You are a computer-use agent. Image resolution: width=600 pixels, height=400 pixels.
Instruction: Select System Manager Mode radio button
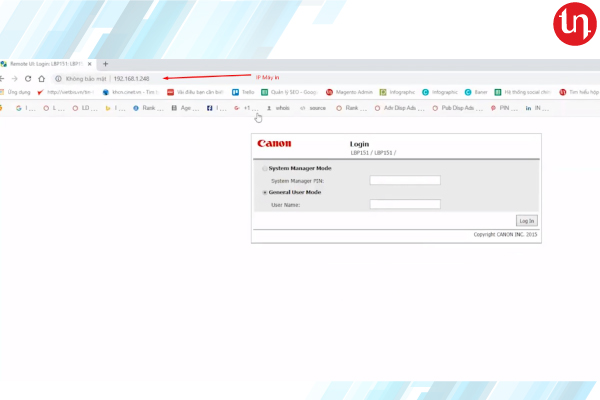(x=264, y=168)
